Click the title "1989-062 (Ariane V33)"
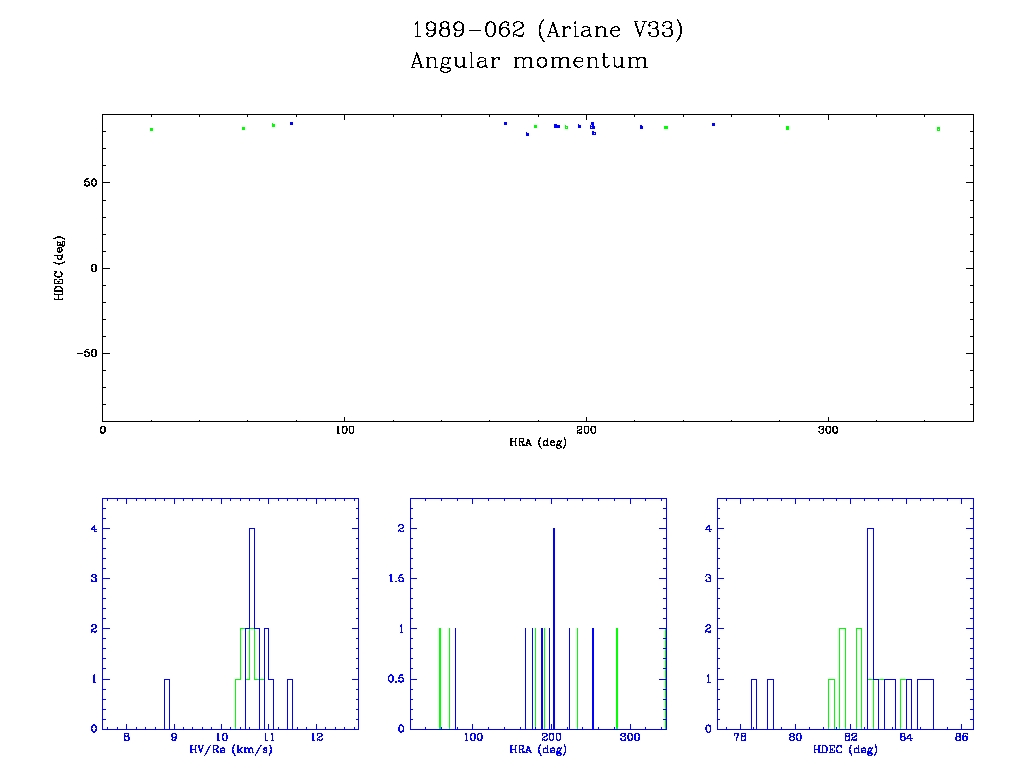The width and height of the screenshot is (1024, 768). (547, 29)
